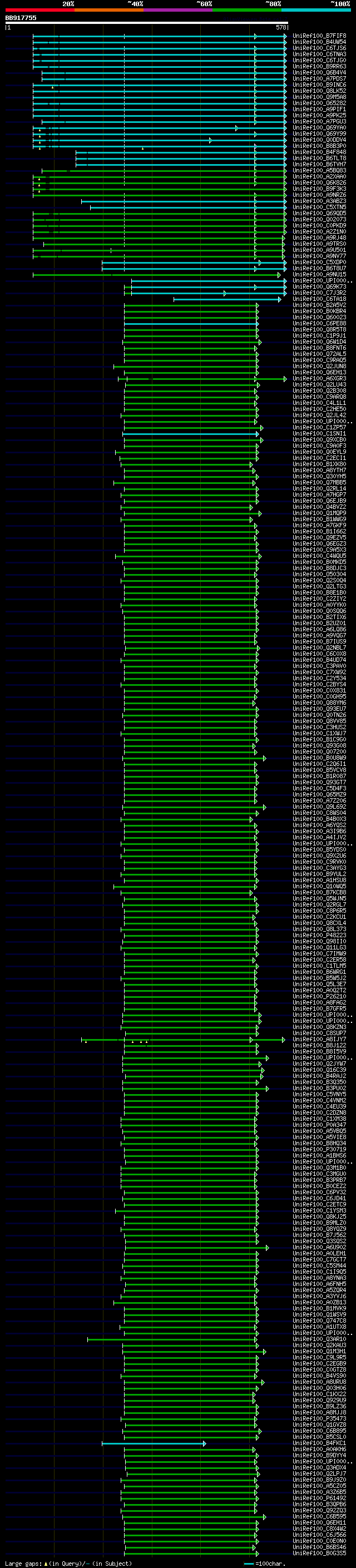The image size is (356, 1568).
Task: Click the hit label UniRef100_B1XK80
Action: point(319,464)
